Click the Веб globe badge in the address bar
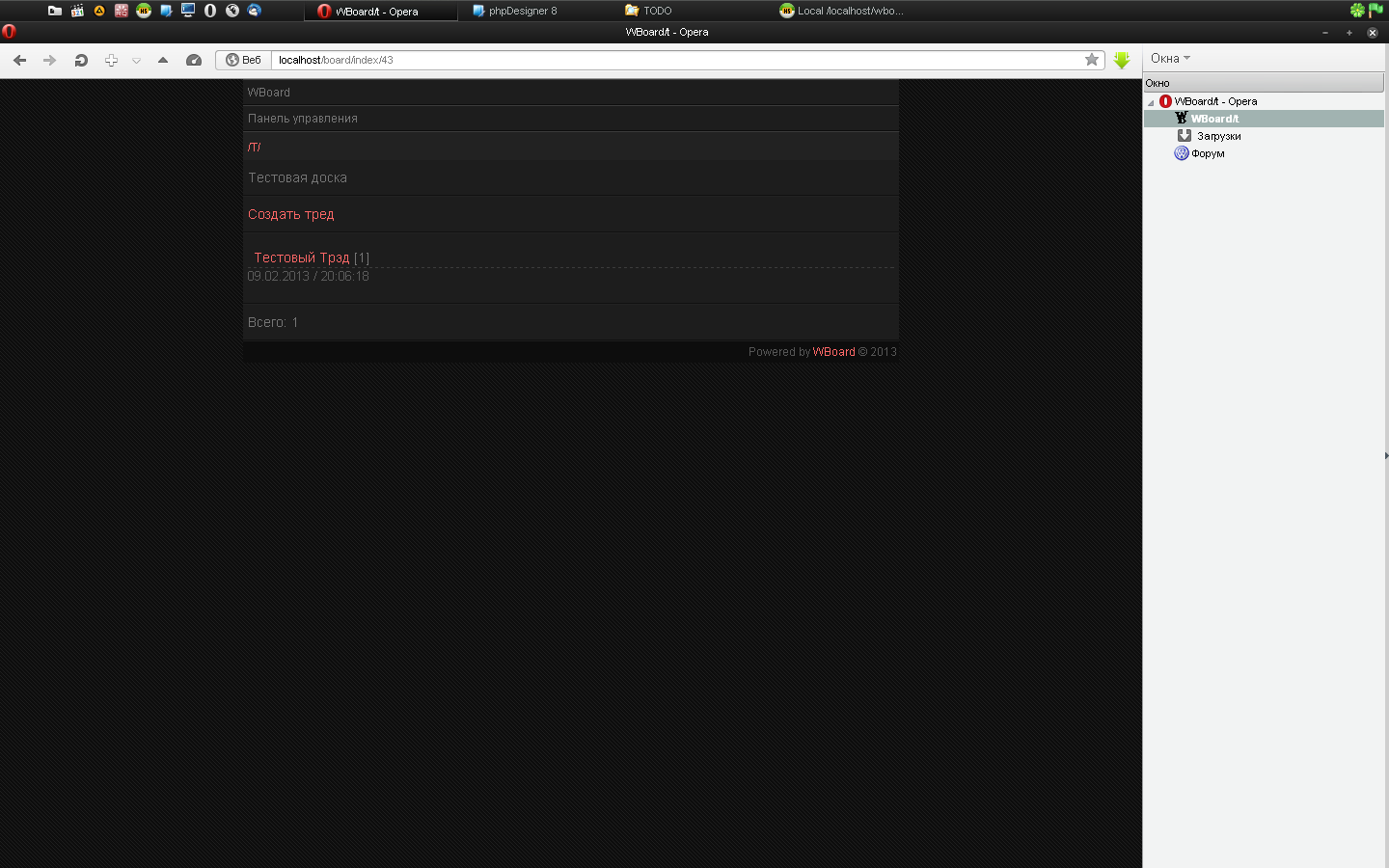 pyautogui.click(x=243, y=60)
